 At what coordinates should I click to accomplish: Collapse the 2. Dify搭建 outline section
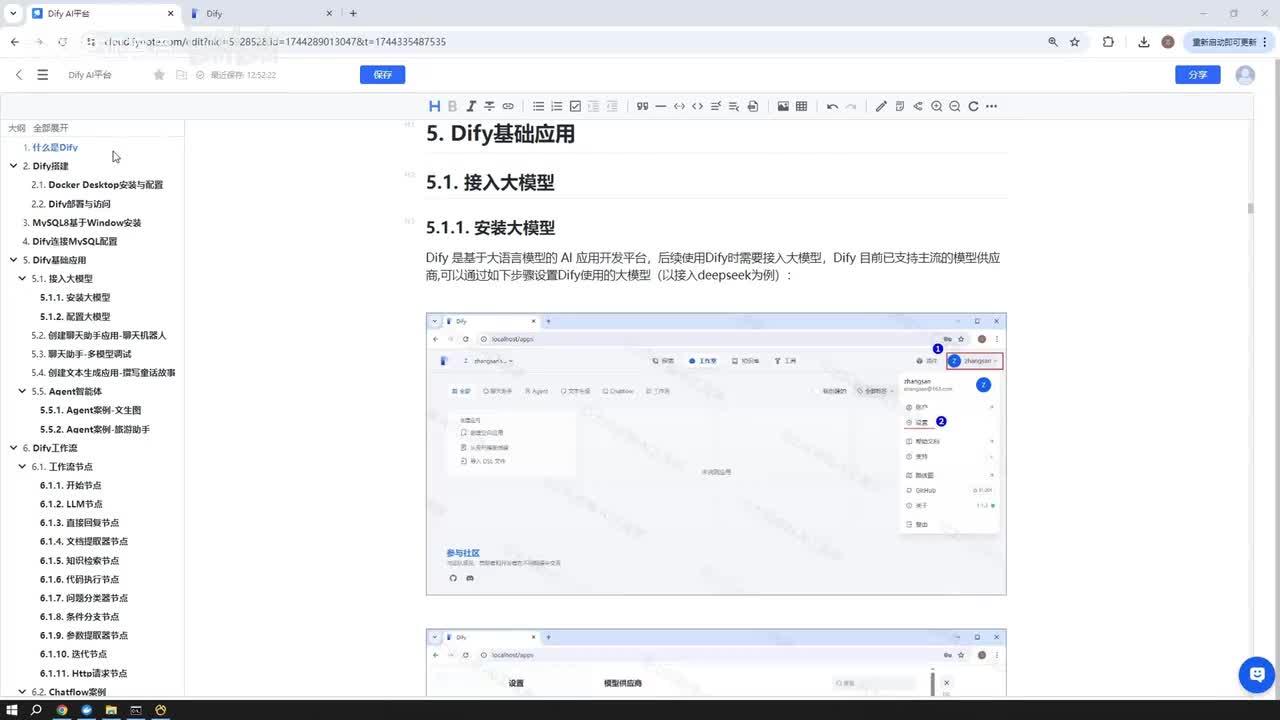tap(13, 166)
